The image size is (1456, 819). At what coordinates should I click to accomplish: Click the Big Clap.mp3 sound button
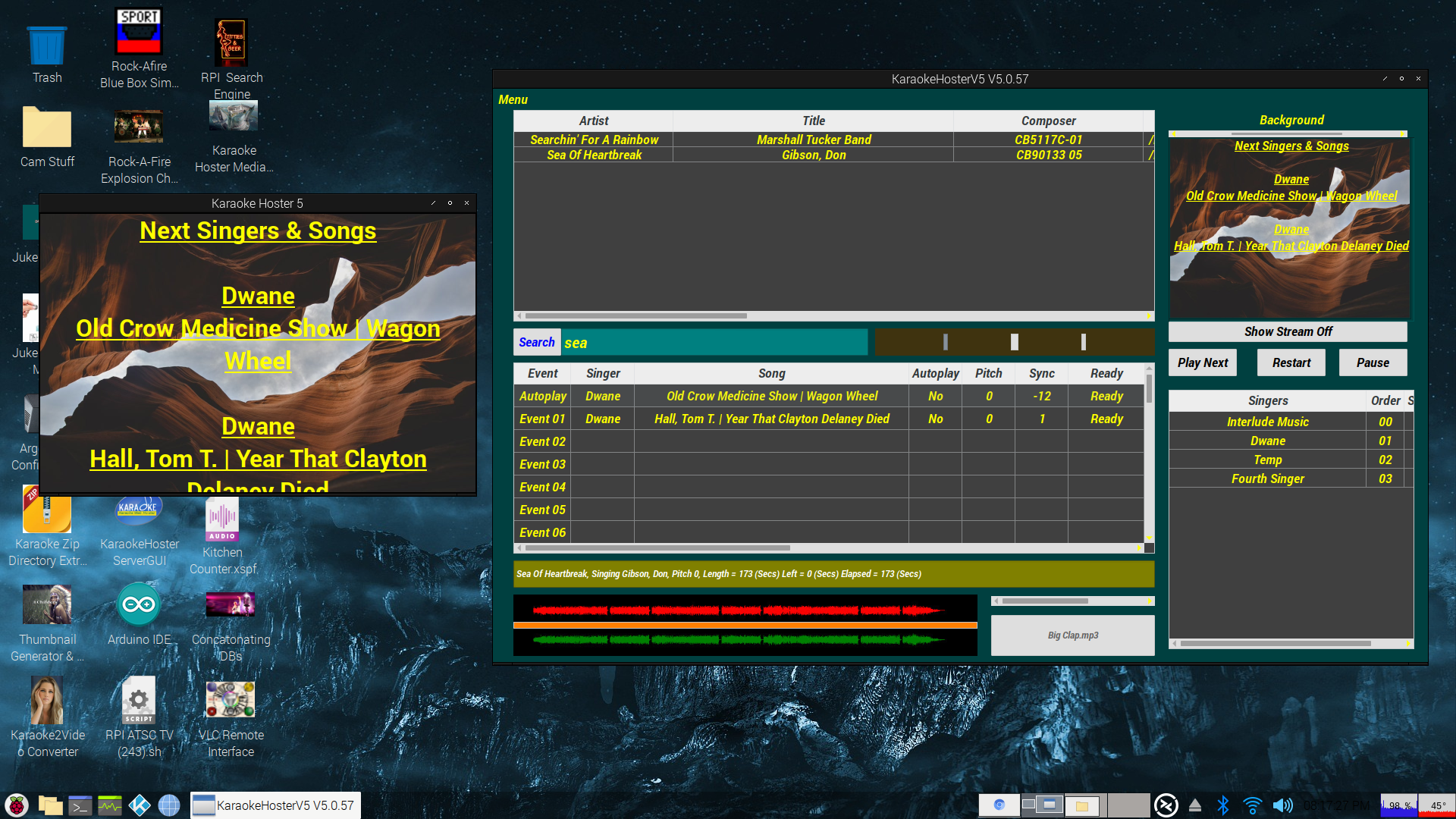tap(1072, 635)
